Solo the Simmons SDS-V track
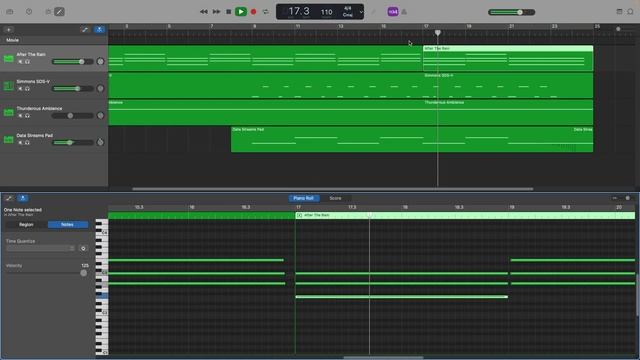The width and height of the screenshot is (640, 360). pos(27,89)
